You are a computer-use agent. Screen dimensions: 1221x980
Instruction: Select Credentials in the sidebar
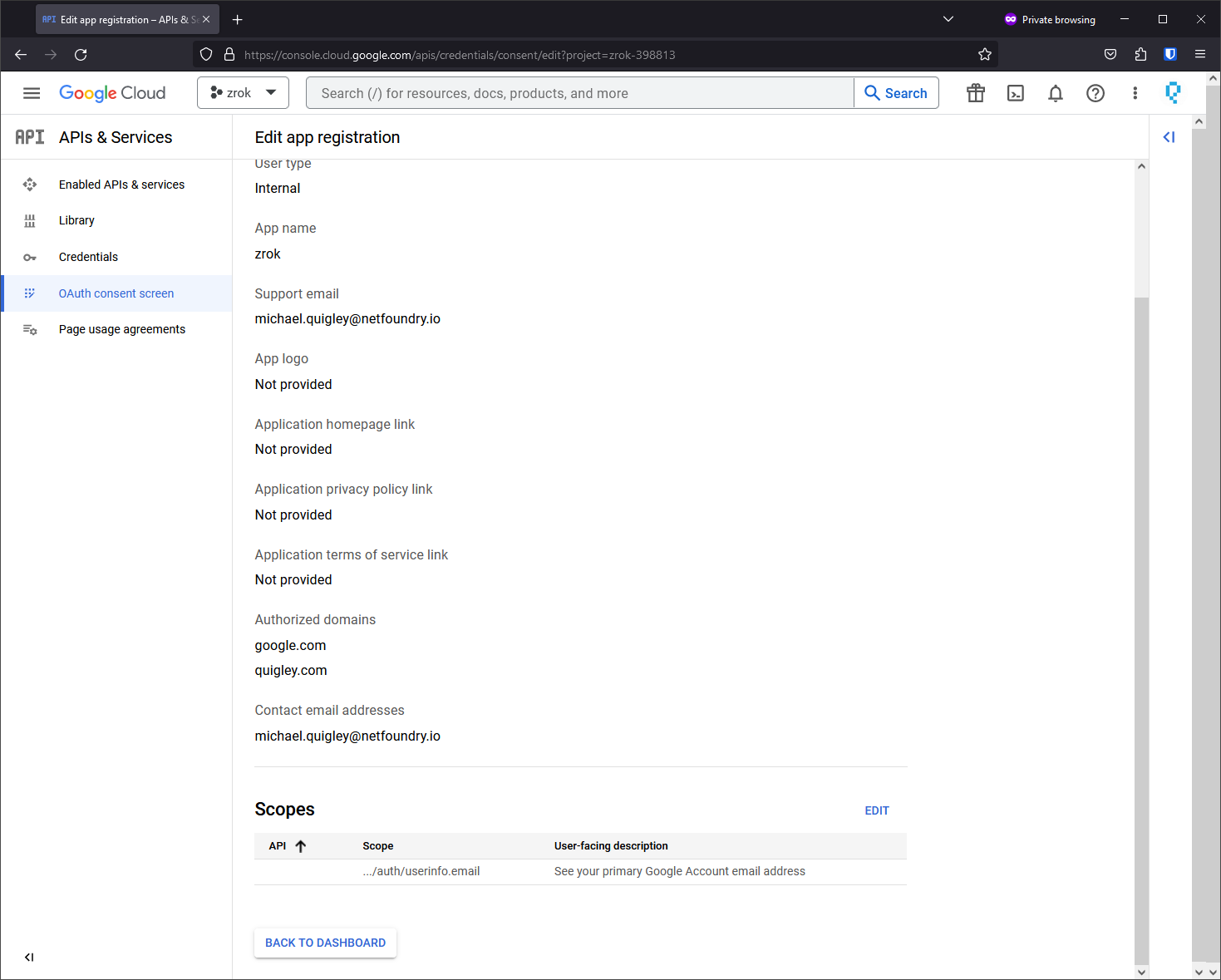(88, 257)
